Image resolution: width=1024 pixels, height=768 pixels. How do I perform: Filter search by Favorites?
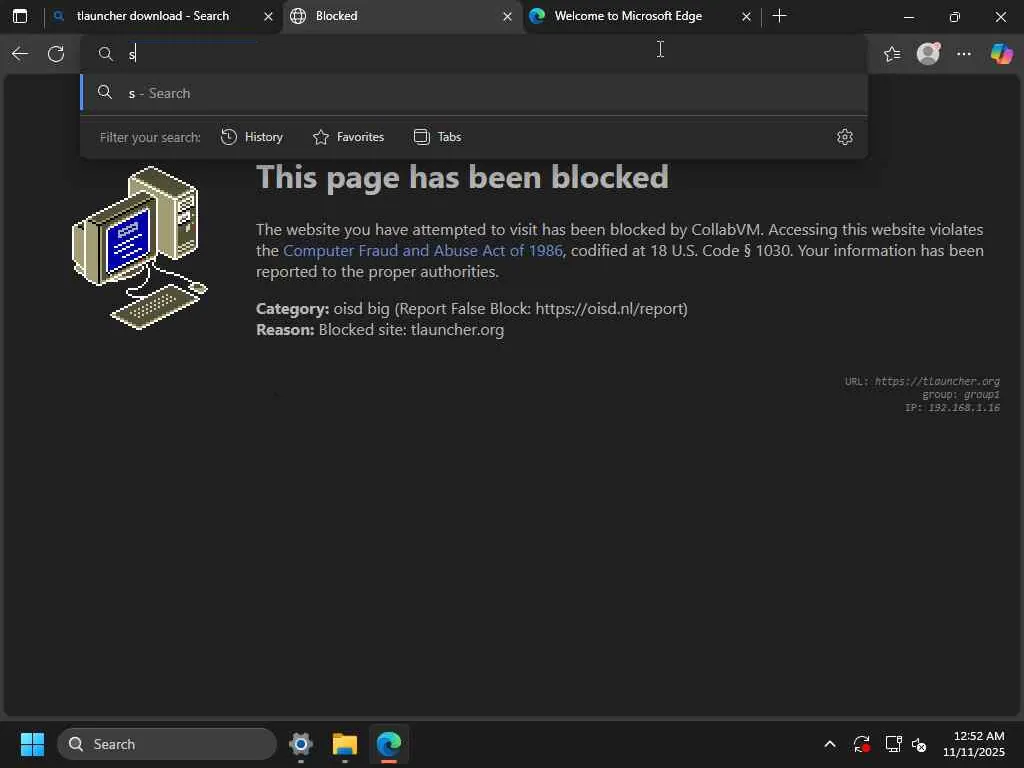[348, 137]
